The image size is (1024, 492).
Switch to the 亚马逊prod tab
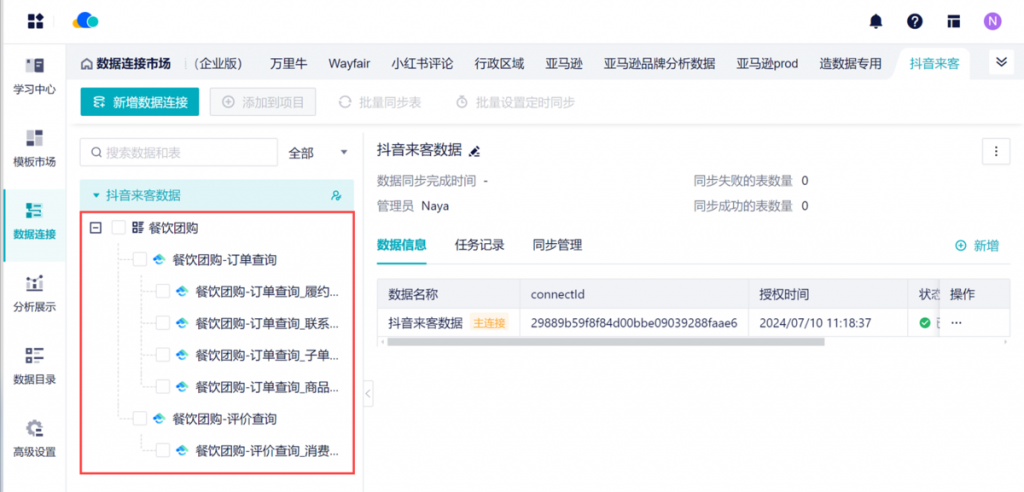768,63
